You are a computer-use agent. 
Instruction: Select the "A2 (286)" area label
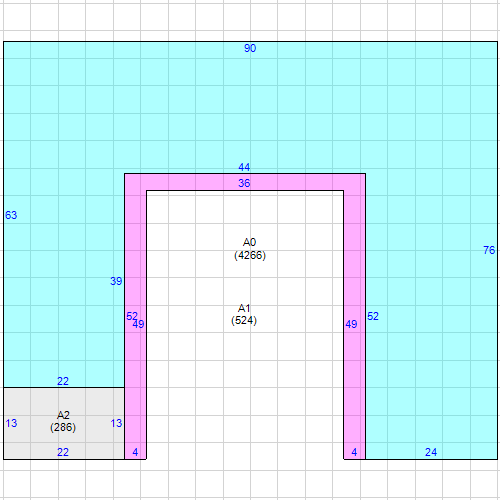click(63, 421)
